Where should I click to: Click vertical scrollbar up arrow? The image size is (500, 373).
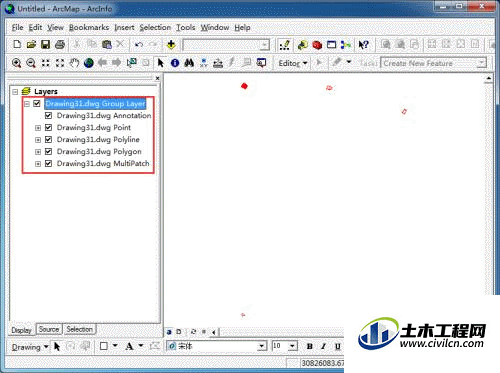[488, 79]
